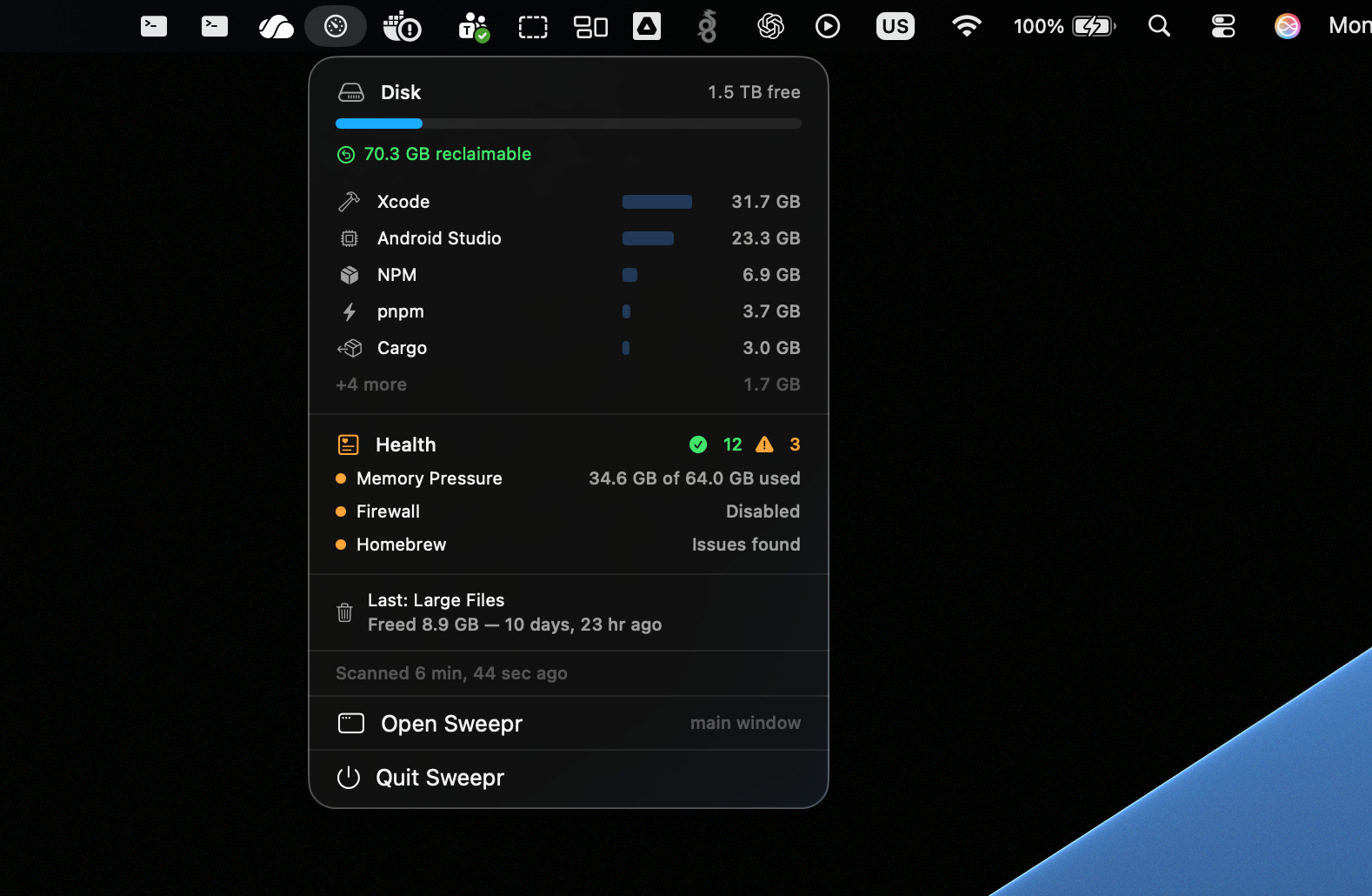The width and height of the screenshot is (1372, 896).
Task: Click the 70.3 GB reclaimable link
Action: tap(447, 154)
